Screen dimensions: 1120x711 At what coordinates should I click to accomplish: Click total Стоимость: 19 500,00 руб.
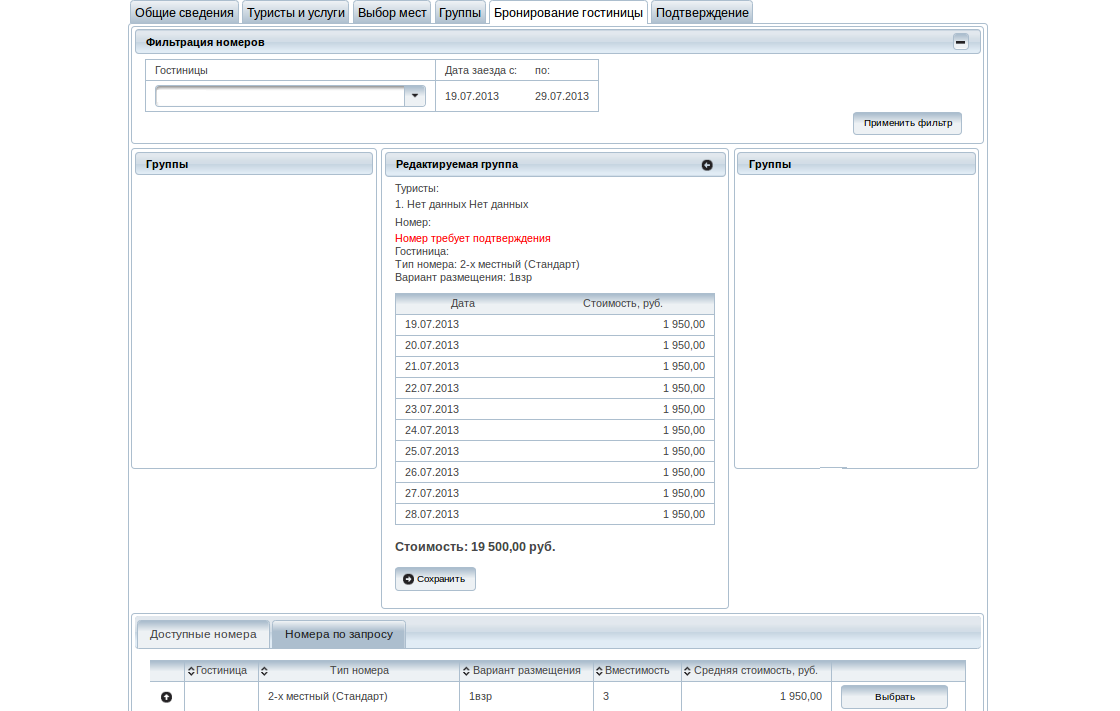point(475,547)
